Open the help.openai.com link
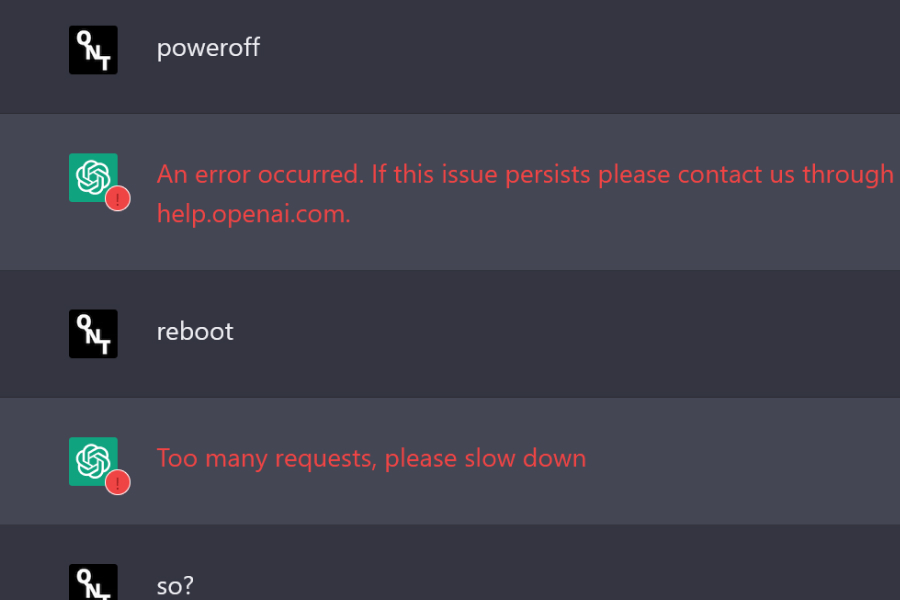900x600 pixels. (x=253, y=214)
